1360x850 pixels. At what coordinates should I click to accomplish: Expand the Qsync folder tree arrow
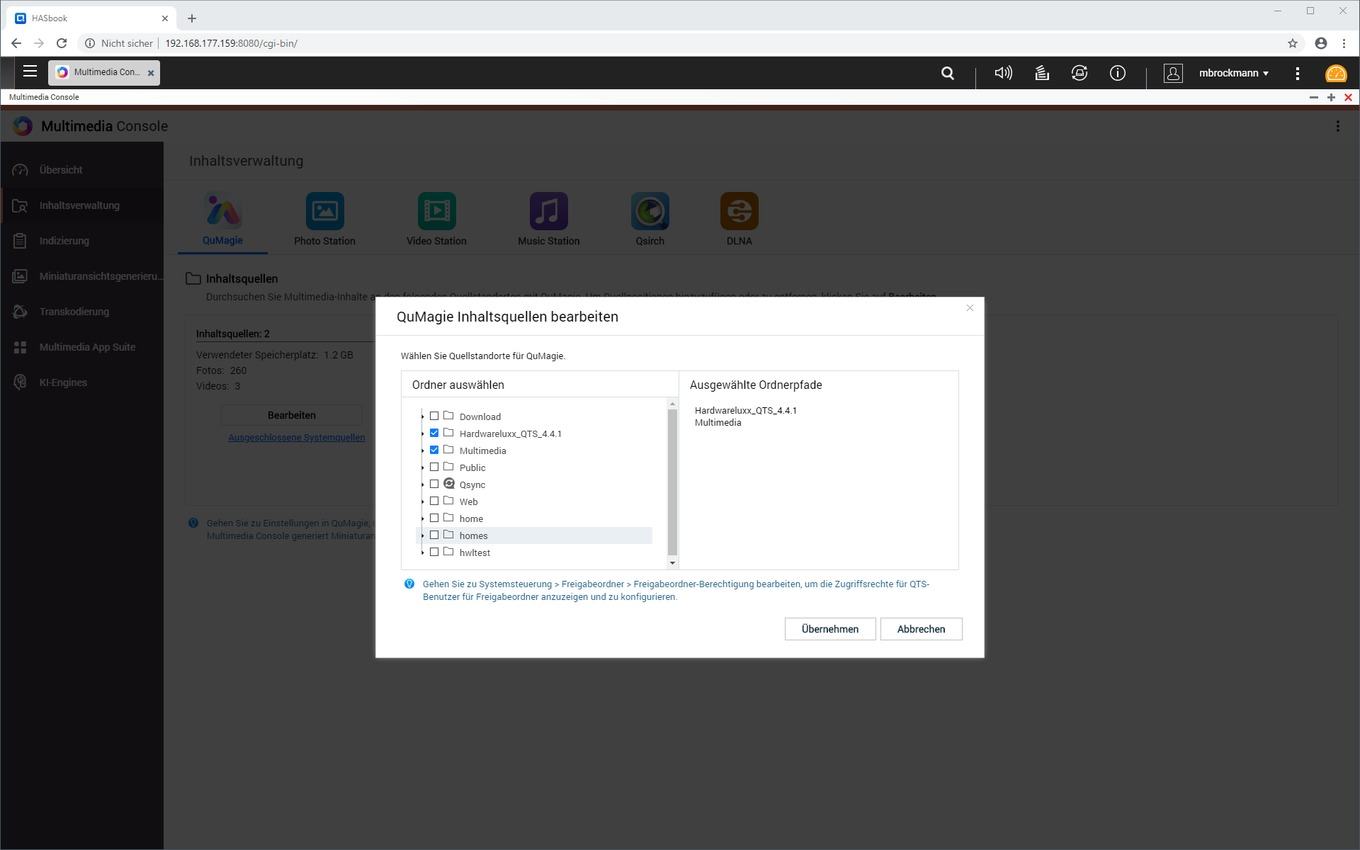tap(422, 485)
